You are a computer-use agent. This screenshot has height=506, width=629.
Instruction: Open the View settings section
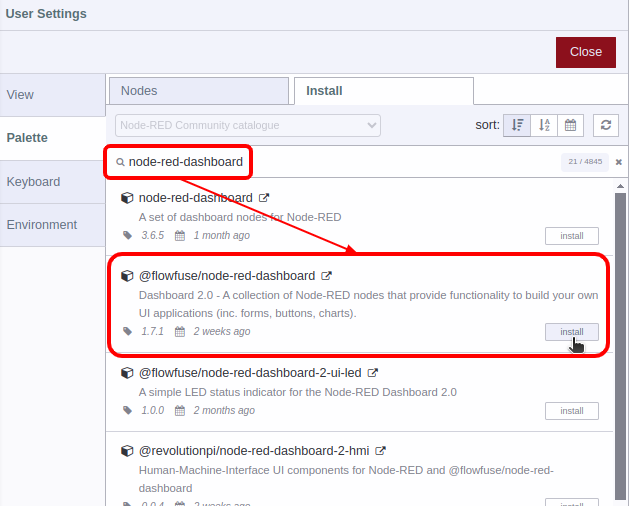coord(53,95)
